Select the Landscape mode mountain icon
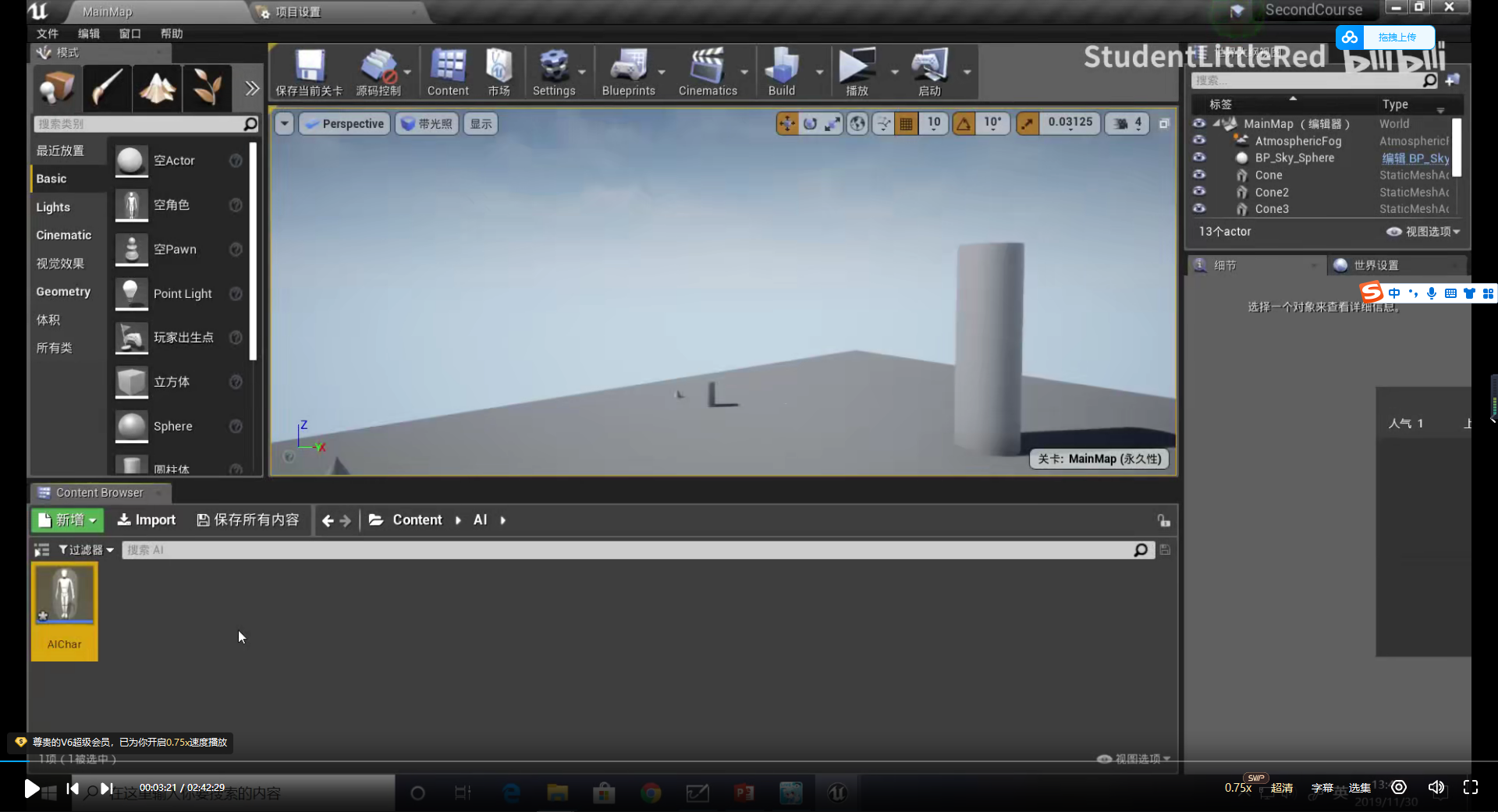The height and width of the screenshot is (812, 1498). (157, 87)
